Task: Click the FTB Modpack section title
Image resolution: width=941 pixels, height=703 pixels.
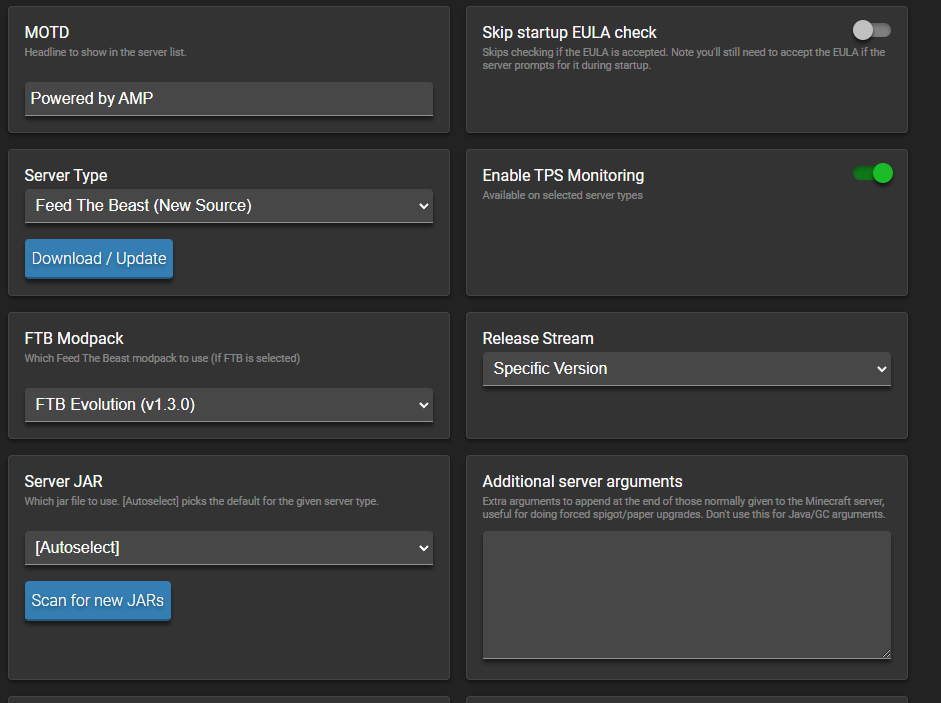Action: 74,339
